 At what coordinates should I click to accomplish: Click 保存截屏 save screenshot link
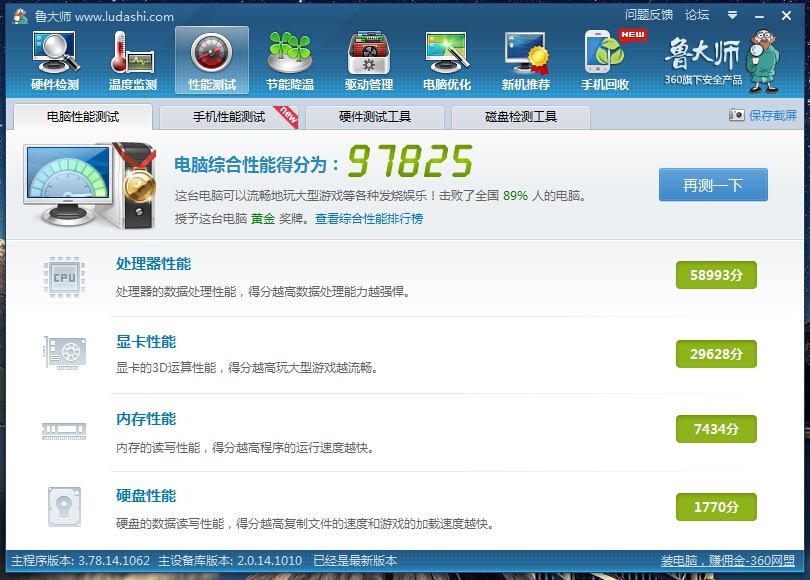(773, 115)
